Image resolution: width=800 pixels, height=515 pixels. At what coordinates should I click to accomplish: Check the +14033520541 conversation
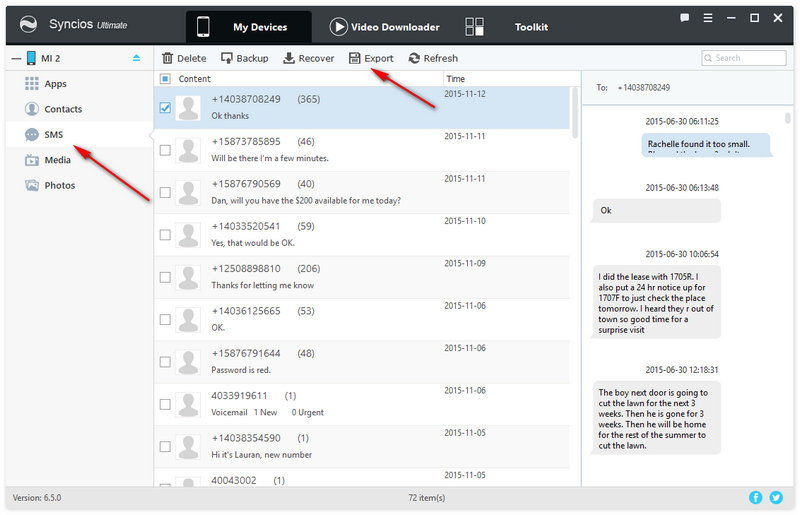coord(165,235)
